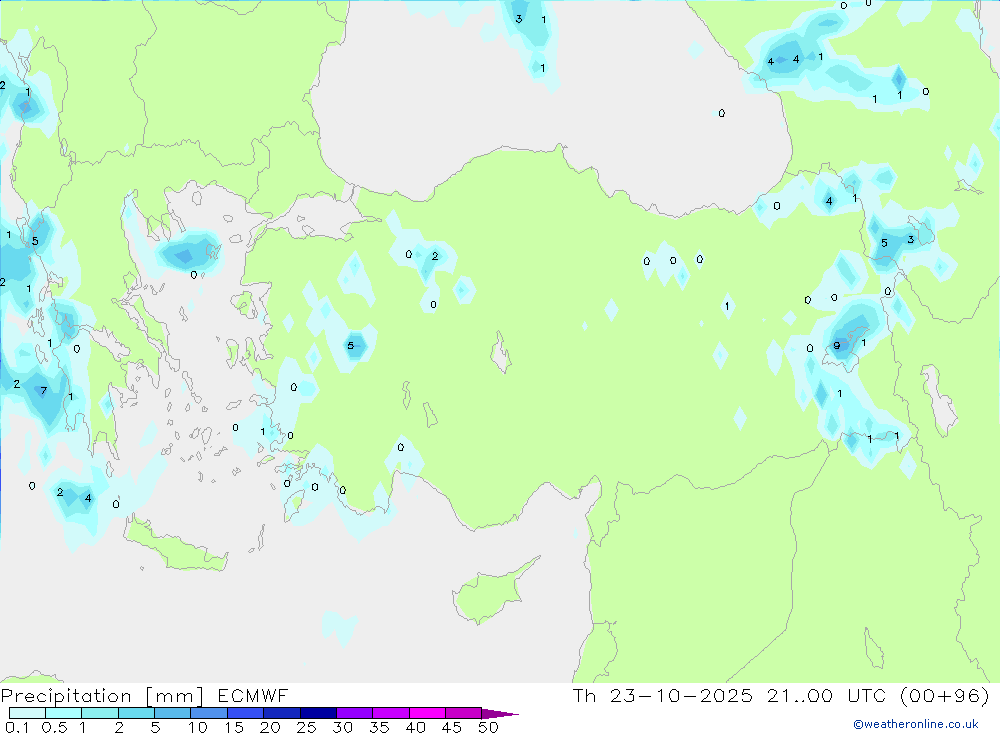Image resolution: width=1000 pixels, height=733 pixels.
Task: Click the '15' legend scale label
Action: (234, 727)
